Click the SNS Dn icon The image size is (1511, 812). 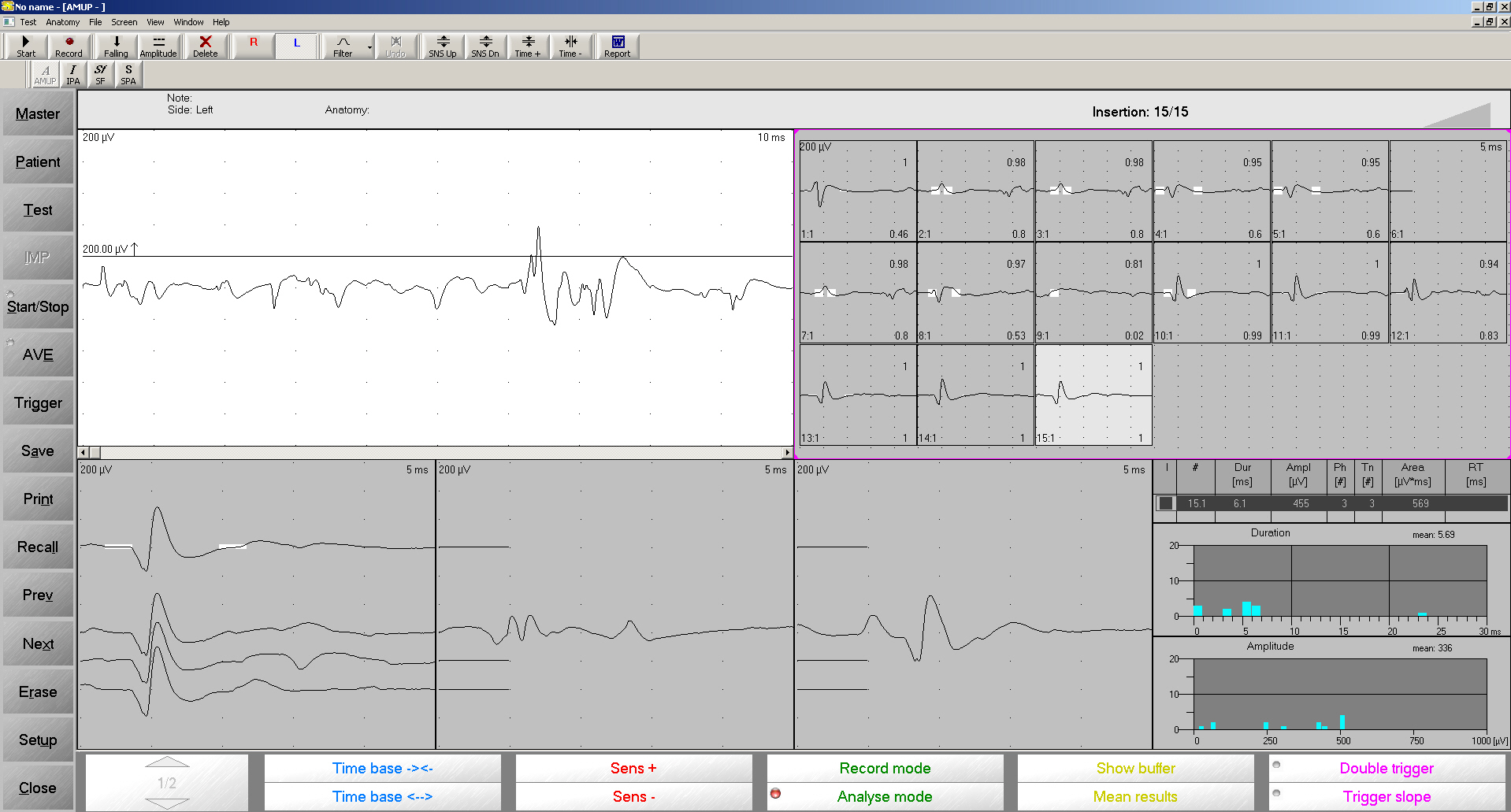click(485, 46)
